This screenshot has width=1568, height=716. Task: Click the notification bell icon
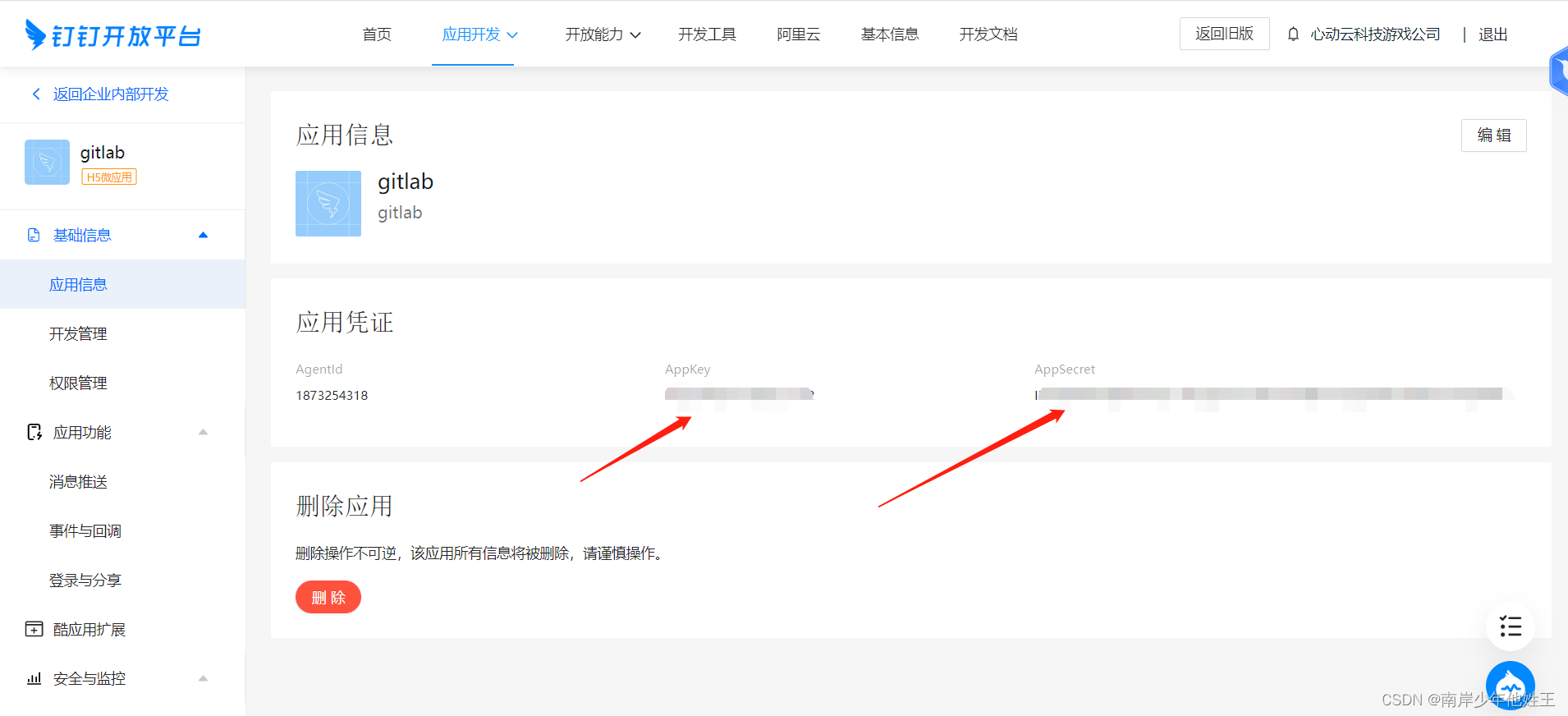pyautogui.click(x=1293, y=34)
